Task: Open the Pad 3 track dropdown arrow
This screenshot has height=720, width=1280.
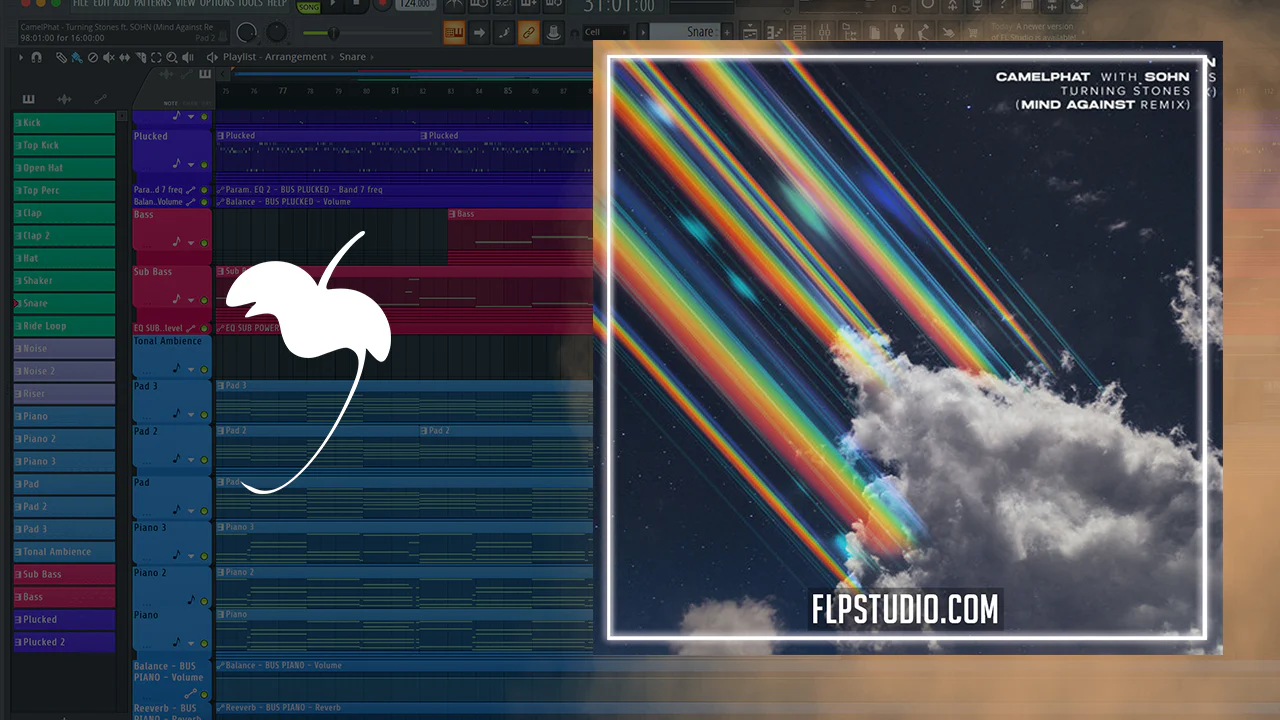Action: pyautogui.click(x=191, y=415)
